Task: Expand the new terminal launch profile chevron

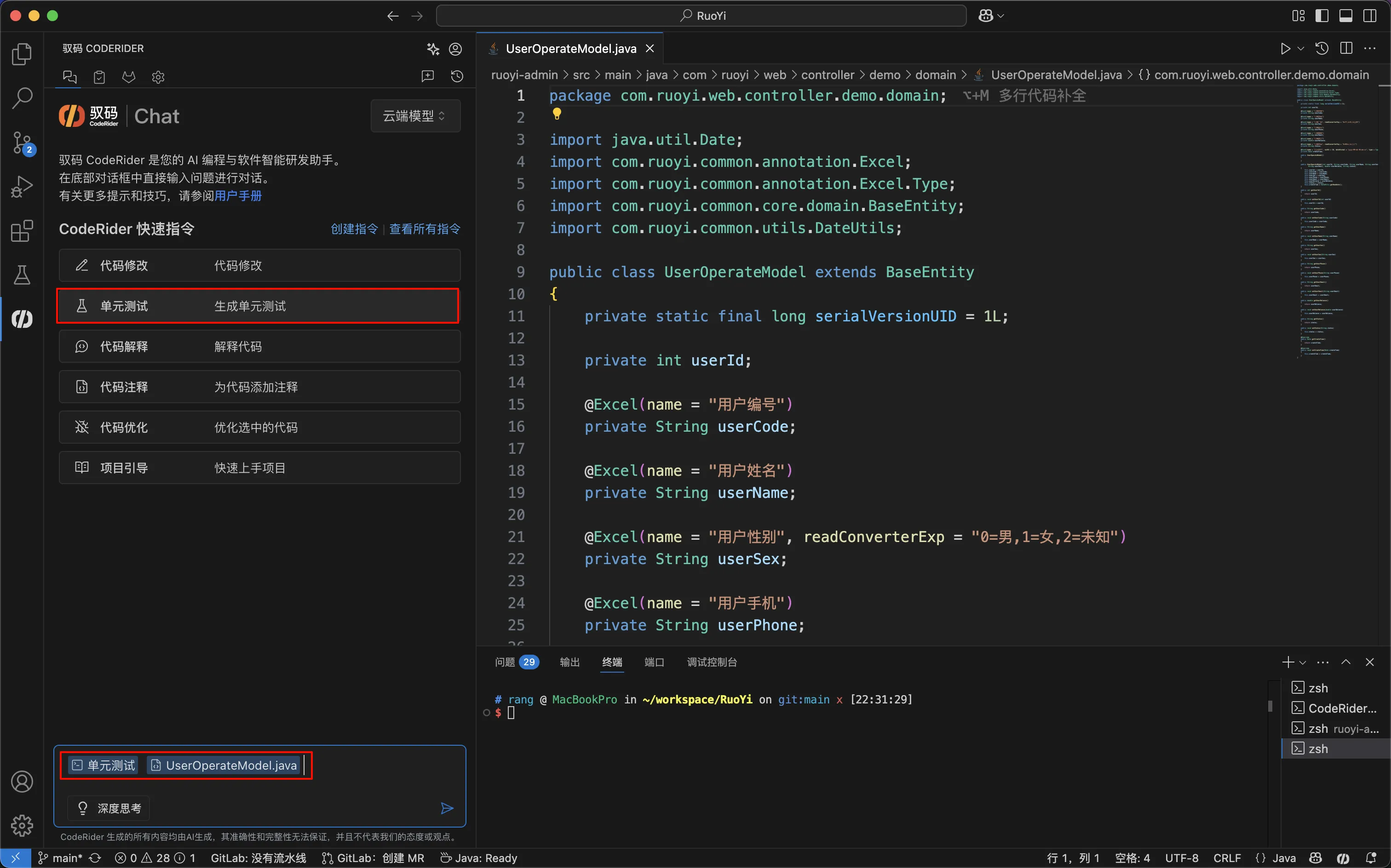Action: click(1303, 662)
